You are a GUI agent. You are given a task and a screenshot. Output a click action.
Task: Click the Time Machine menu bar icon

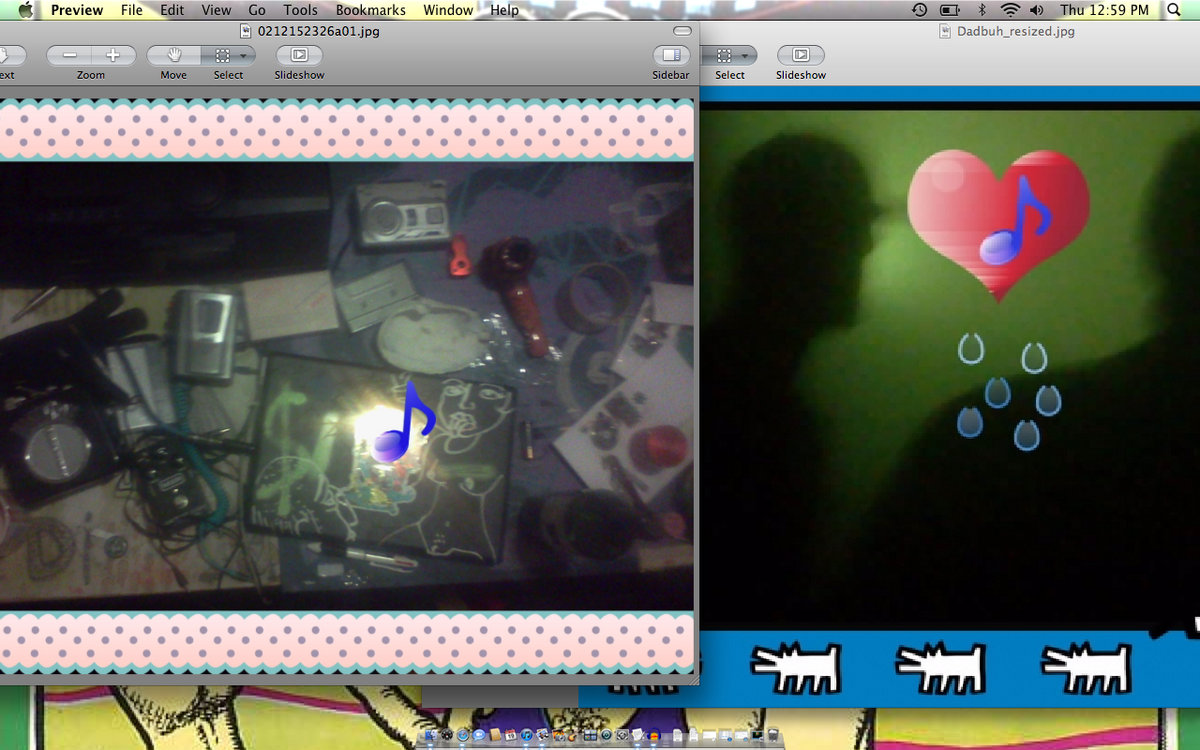point(919,10)
